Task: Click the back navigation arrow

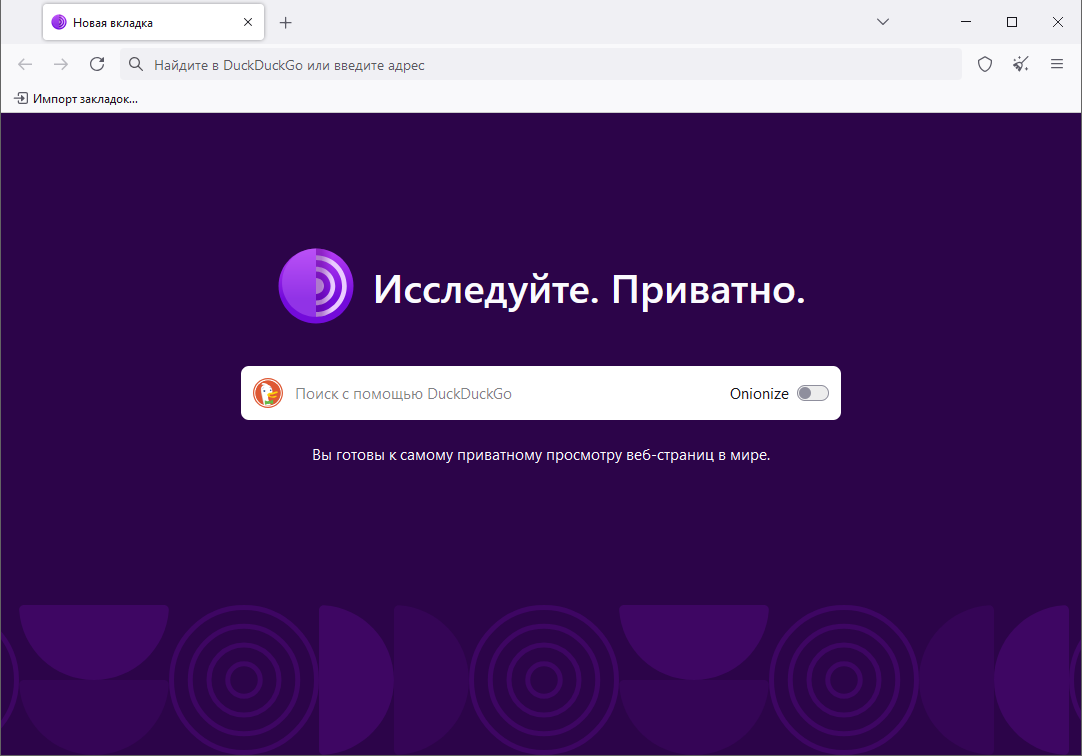Action: point(24,64)
